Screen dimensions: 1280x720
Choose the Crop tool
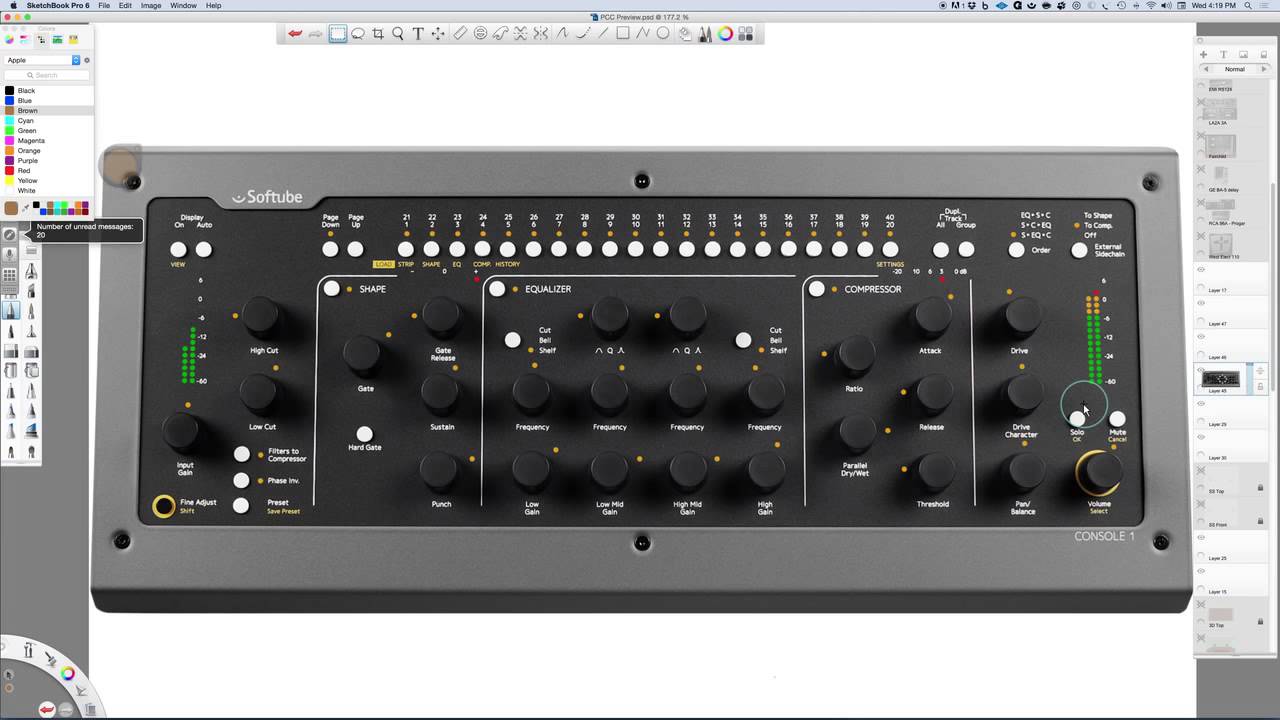tap(378, 34)
